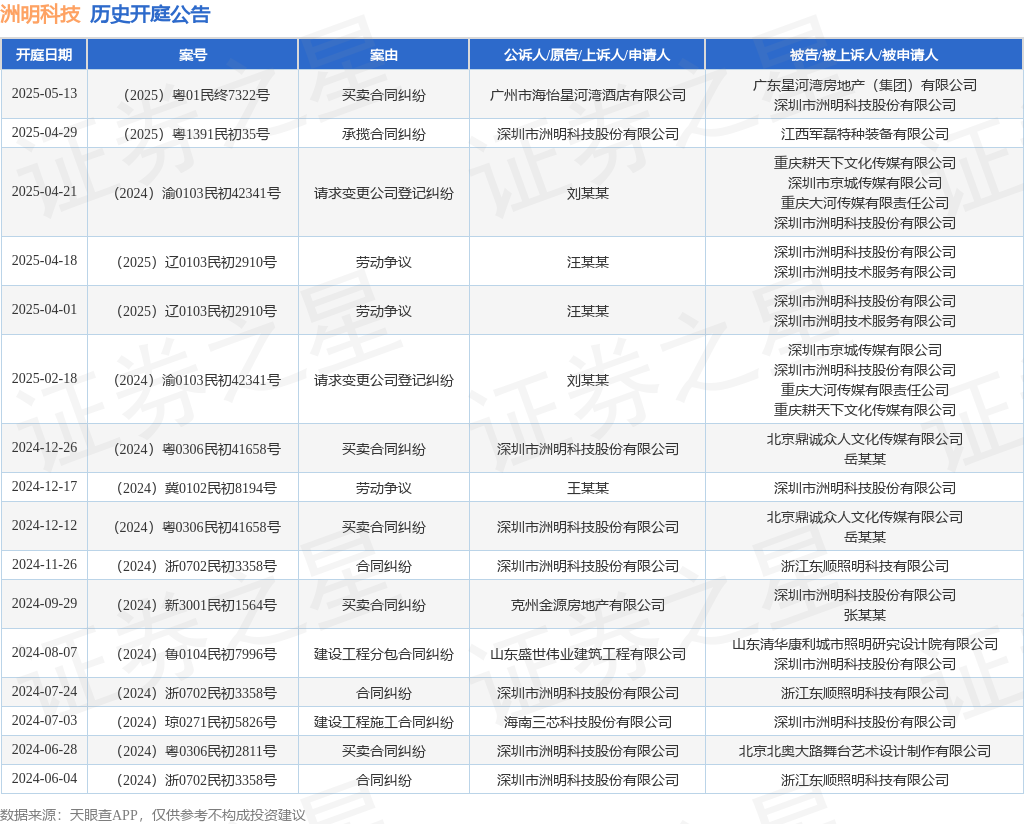The height and width of the screenshot is (824, 1024).
Task: Click the date 2025-05-13
Action: pos(44,93)
